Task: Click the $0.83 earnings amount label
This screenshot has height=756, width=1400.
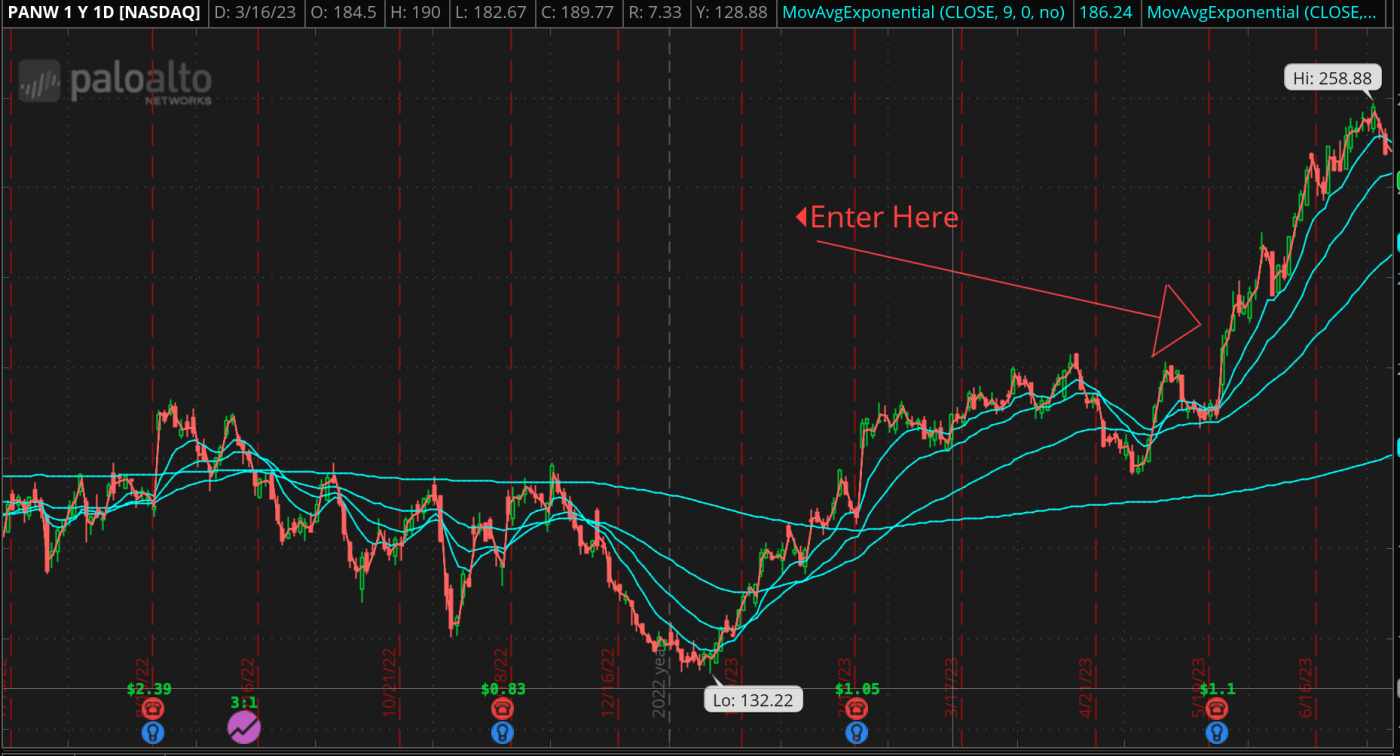Action: [x=503, y=688]
